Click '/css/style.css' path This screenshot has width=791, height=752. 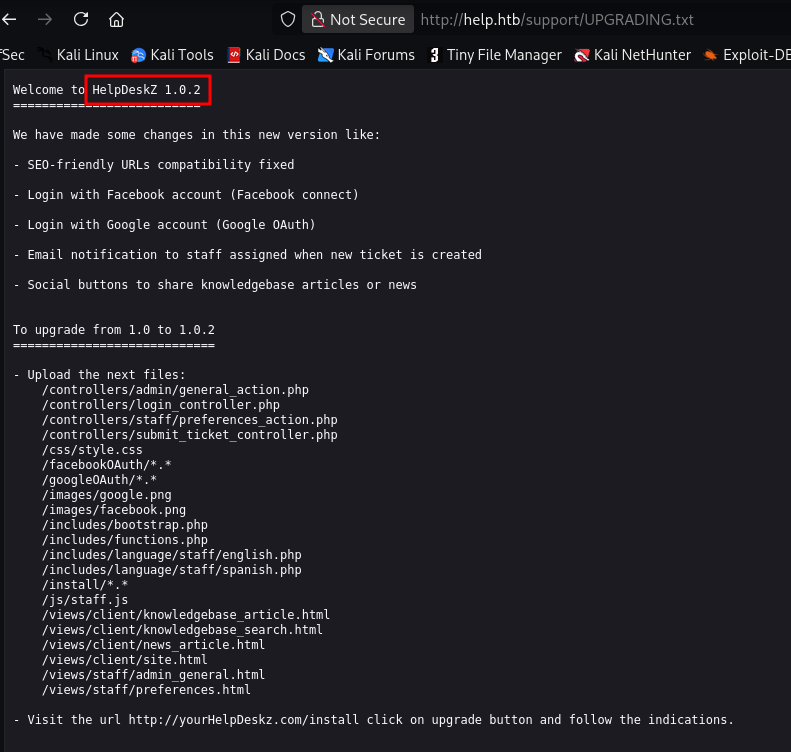[92, 450]
